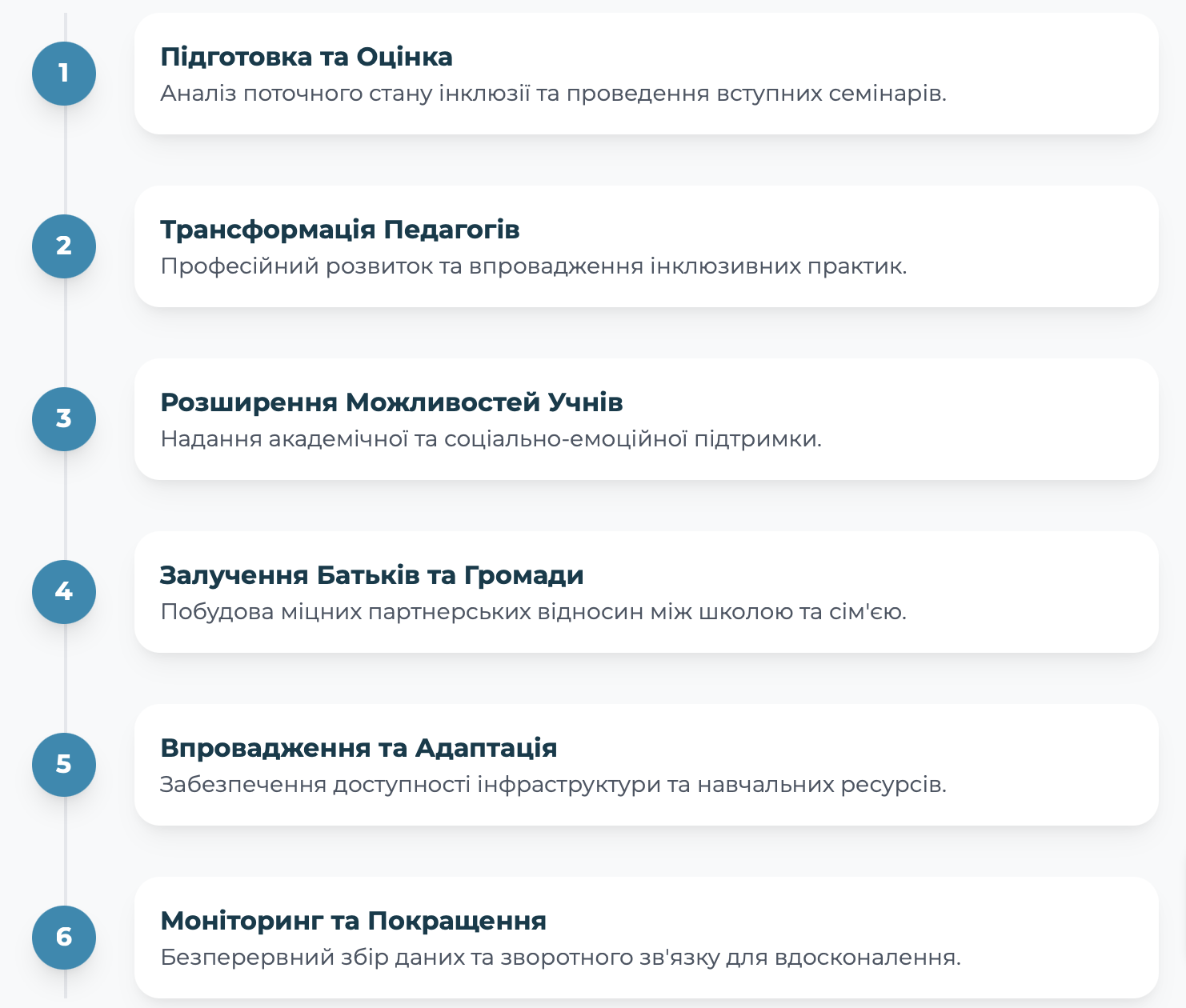
Task: Open the Підготовка та Оцінка heading
Action: coord(307,57)
